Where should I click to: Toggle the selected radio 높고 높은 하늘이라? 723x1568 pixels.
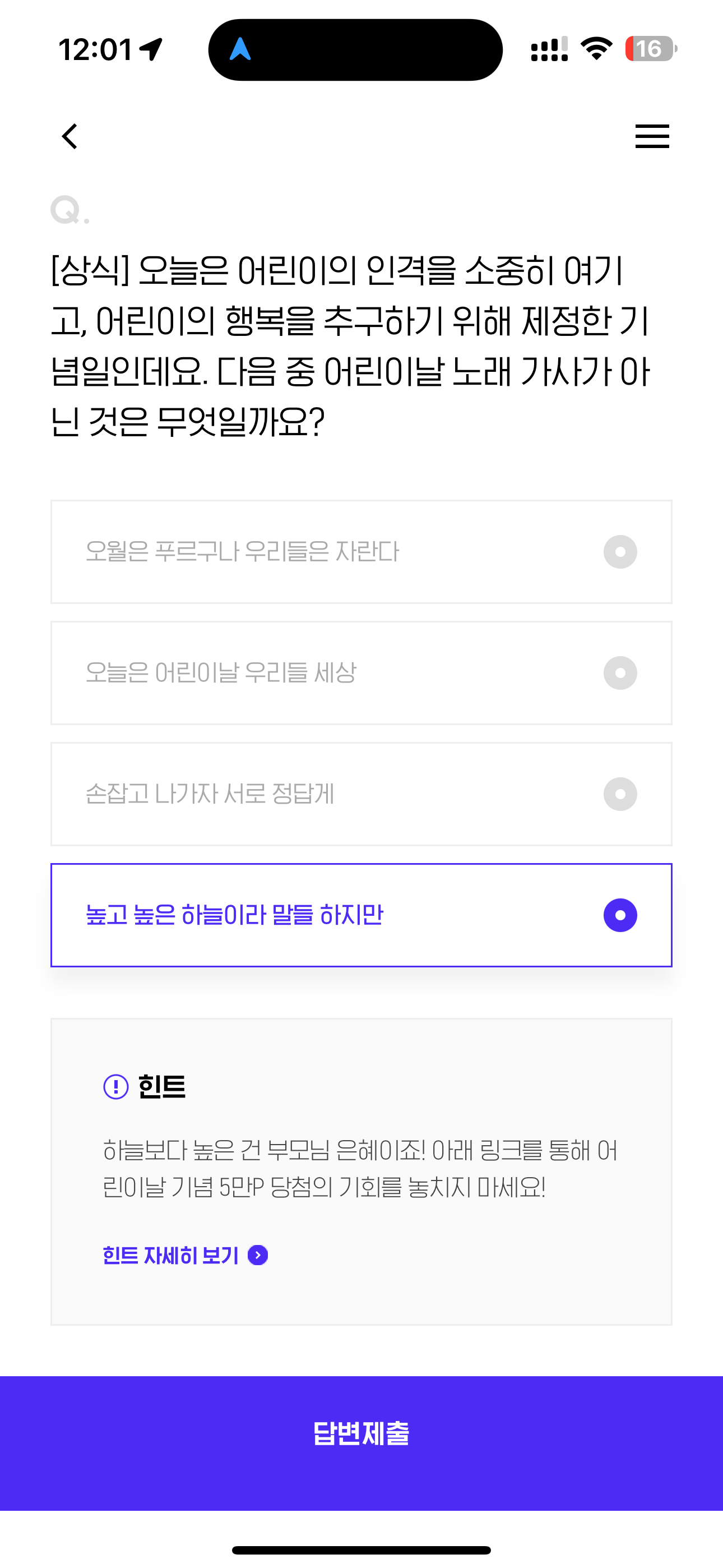pyautogui.click(x=620, y=915)
